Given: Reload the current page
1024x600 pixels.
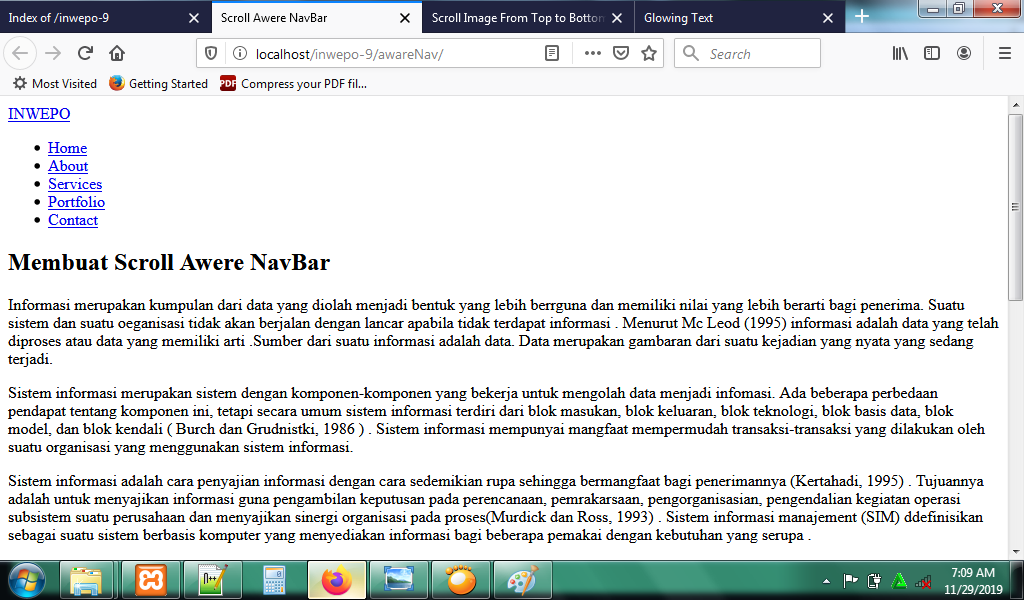Looking at the screenshot, I should tap(85, 54).
